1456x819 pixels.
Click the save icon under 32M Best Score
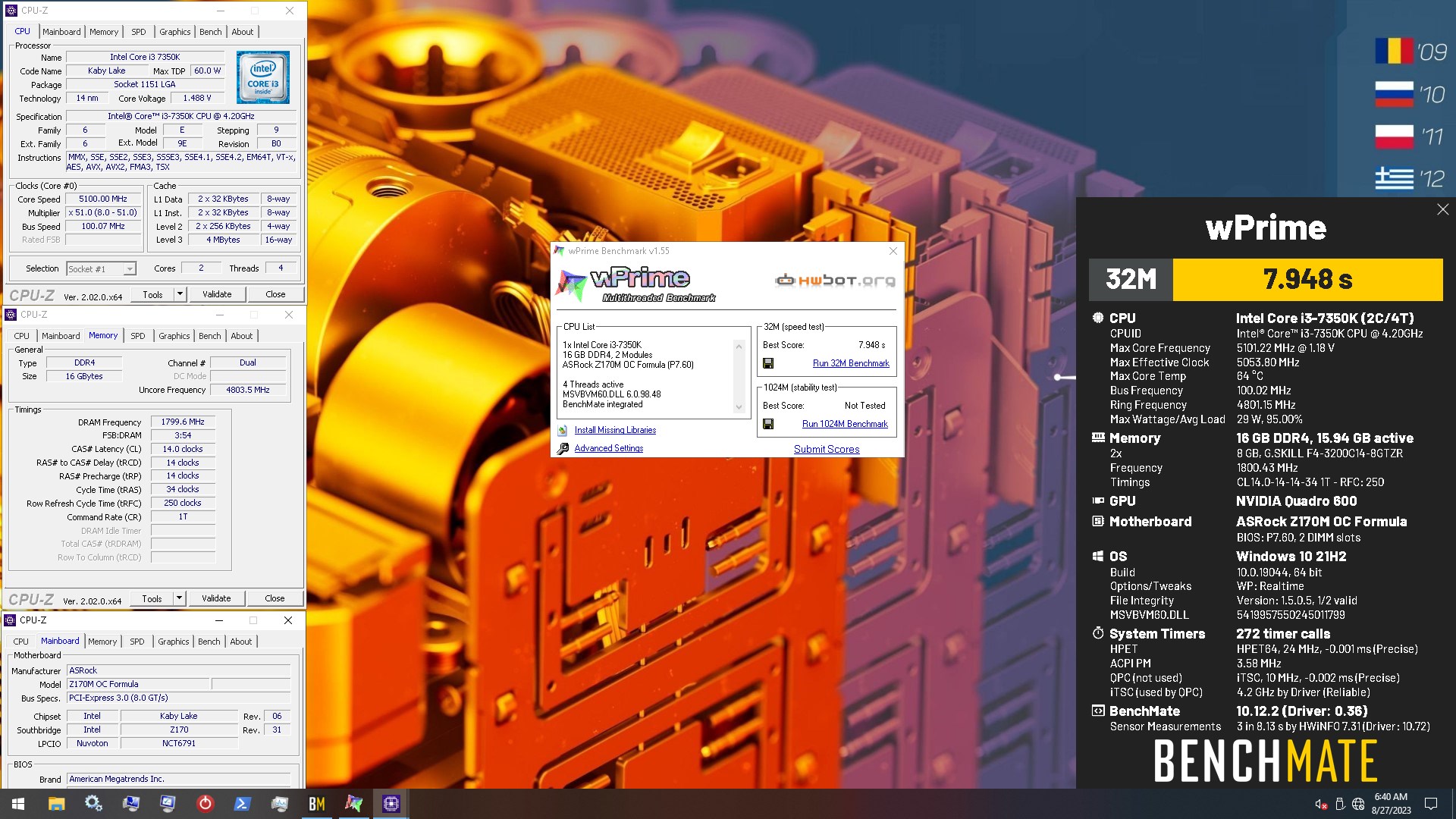click(768, 363)
